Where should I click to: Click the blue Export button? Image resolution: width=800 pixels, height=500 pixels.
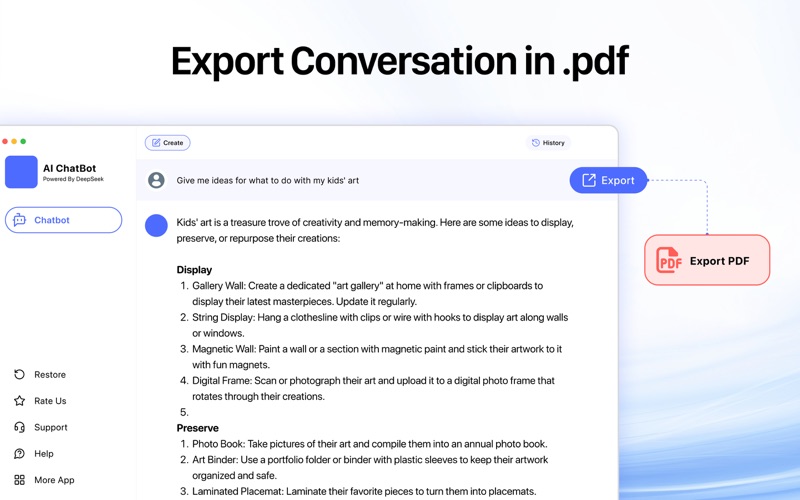[608, 180]
